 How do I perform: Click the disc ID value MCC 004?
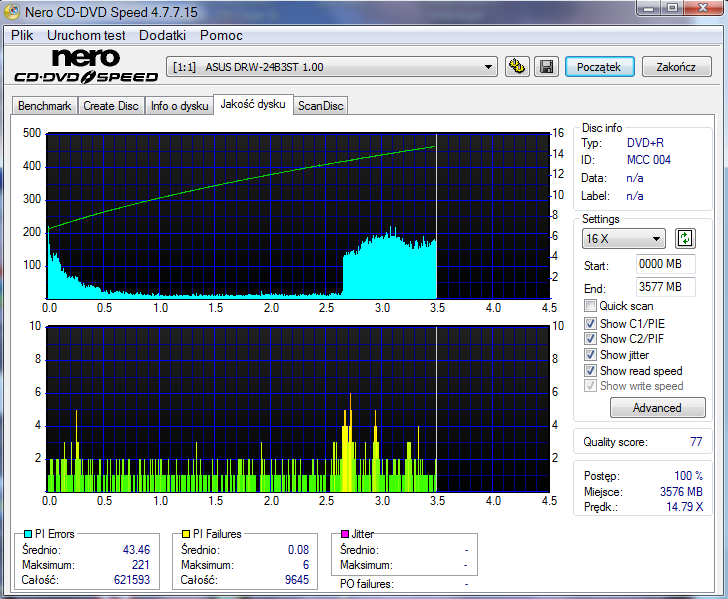(649, 160)
